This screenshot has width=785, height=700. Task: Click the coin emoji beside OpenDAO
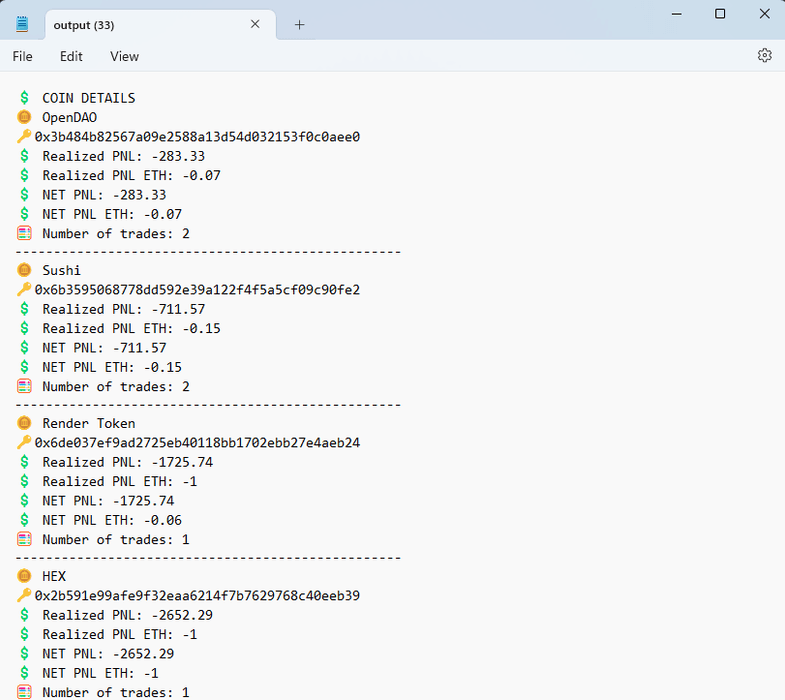[24, 117]
